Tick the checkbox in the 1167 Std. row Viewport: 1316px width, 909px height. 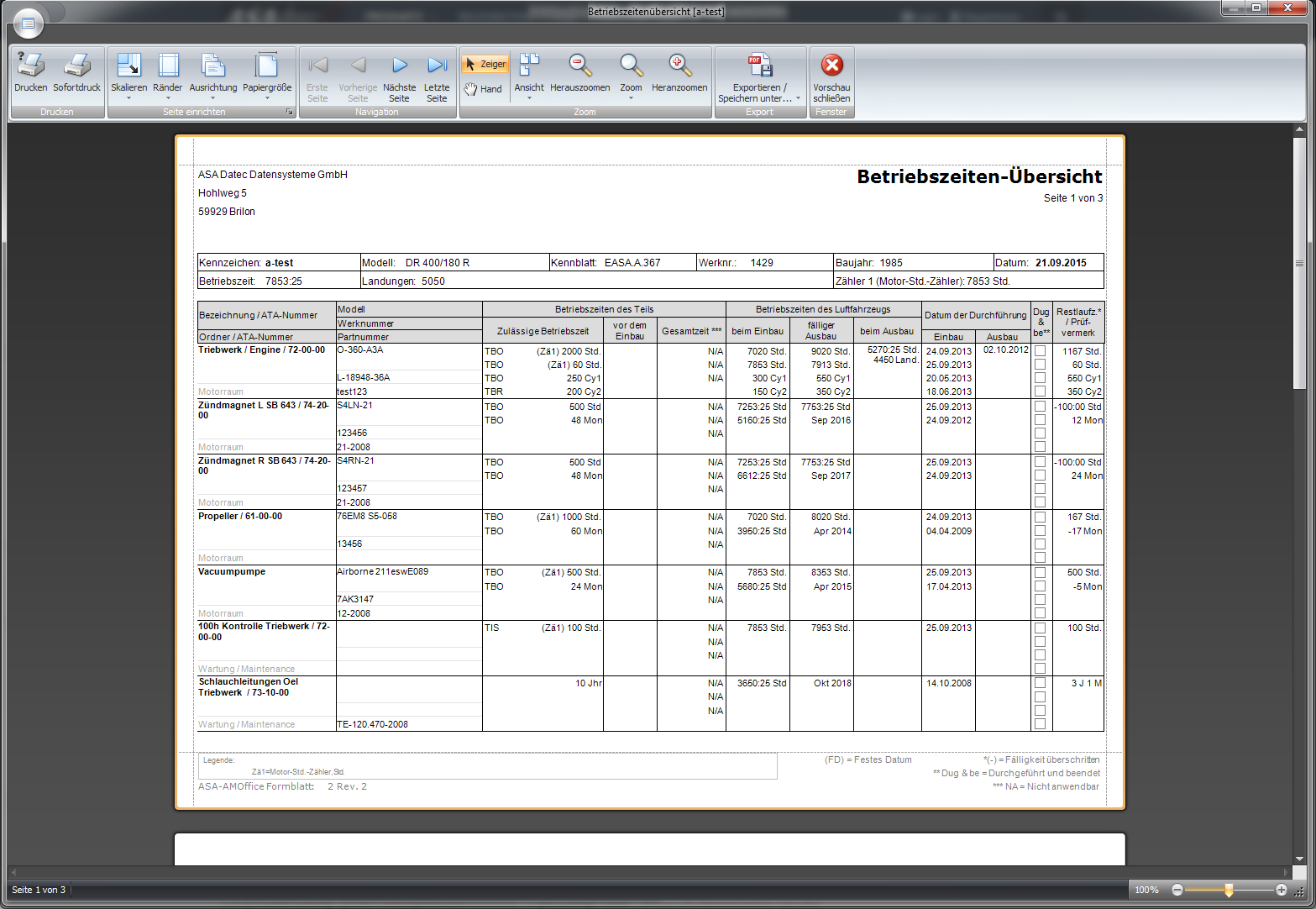tap(1040, 351)
